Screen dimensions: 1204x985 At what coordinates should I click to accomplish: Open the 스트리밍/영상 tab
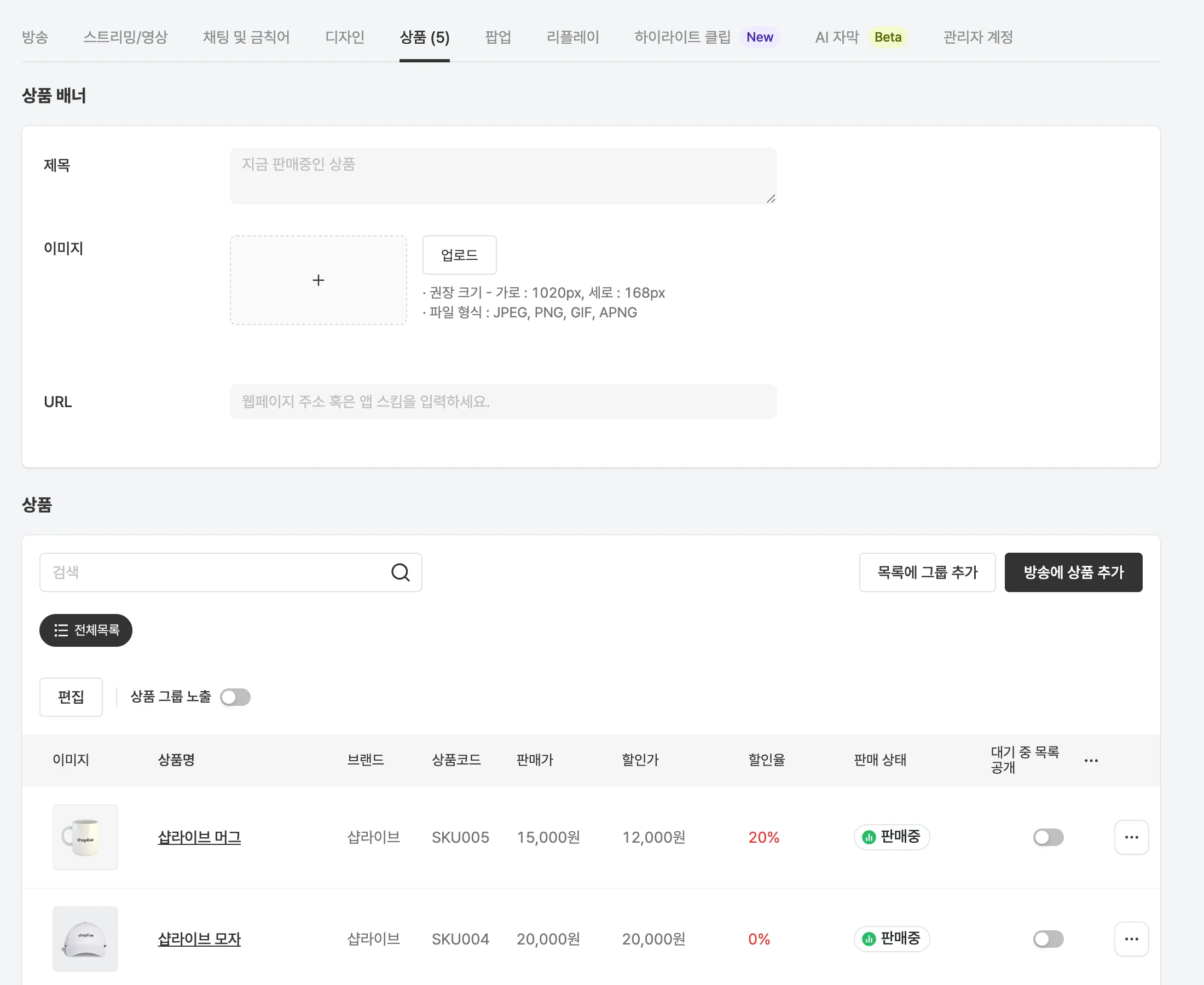pos(125,37)
